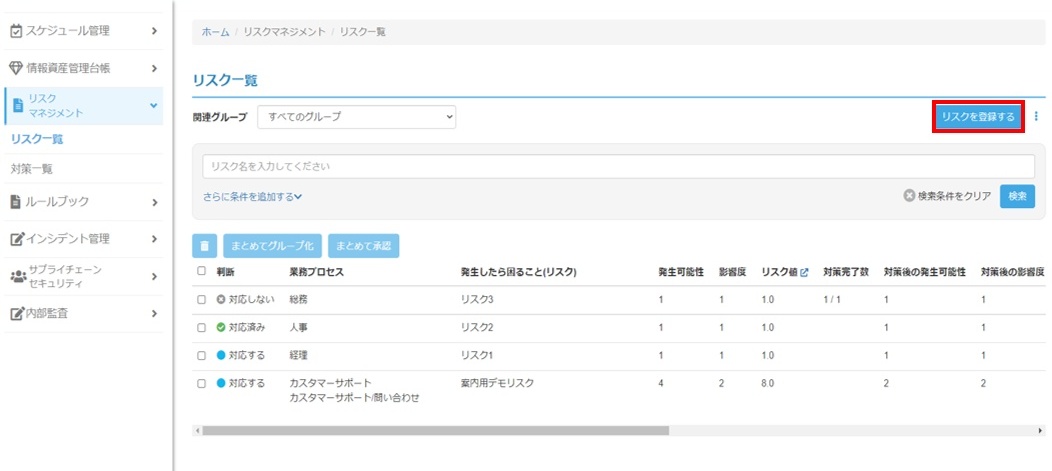
Task: Click the green check status icon for リスク2
Action: click(x=221, y=327)
